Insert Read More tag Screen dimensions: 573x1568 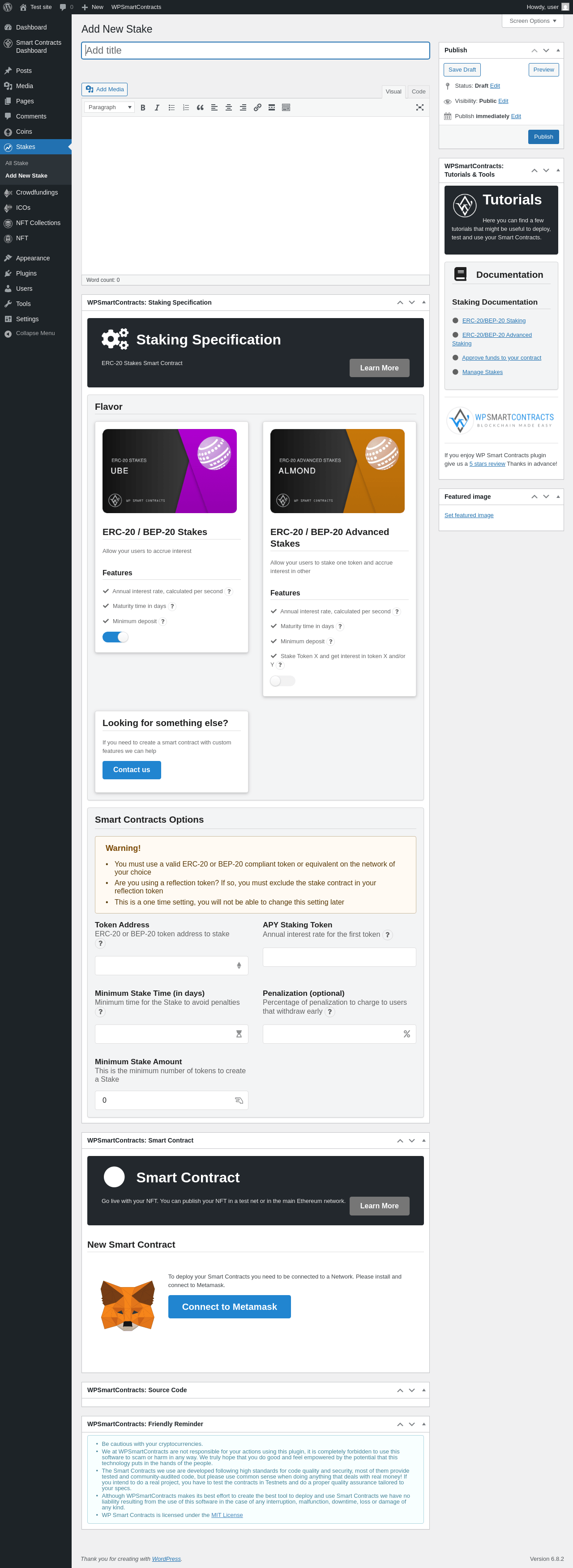(x=272, y=107)
